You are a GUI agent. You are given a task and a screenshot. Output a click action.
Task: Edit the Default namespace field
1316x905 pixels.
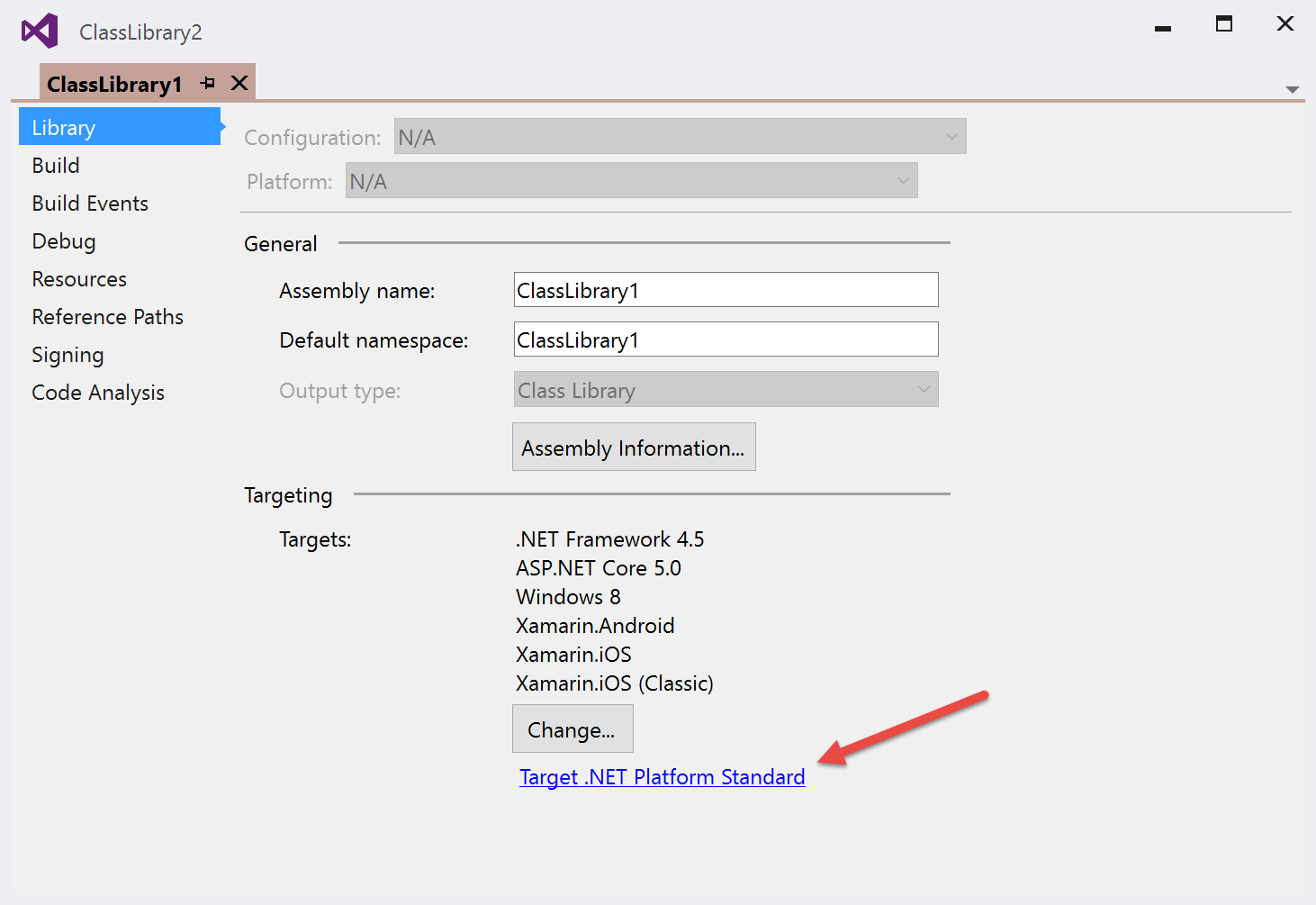click(x=726, y=339)
